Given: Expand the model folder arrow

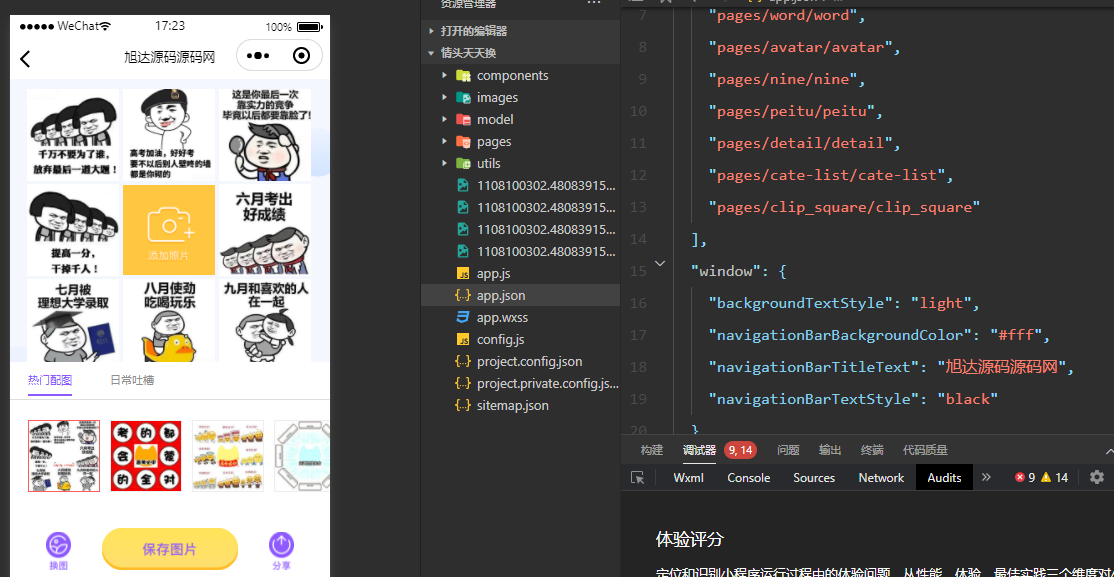Looking at the screenshot, I should tap(445, 119).
